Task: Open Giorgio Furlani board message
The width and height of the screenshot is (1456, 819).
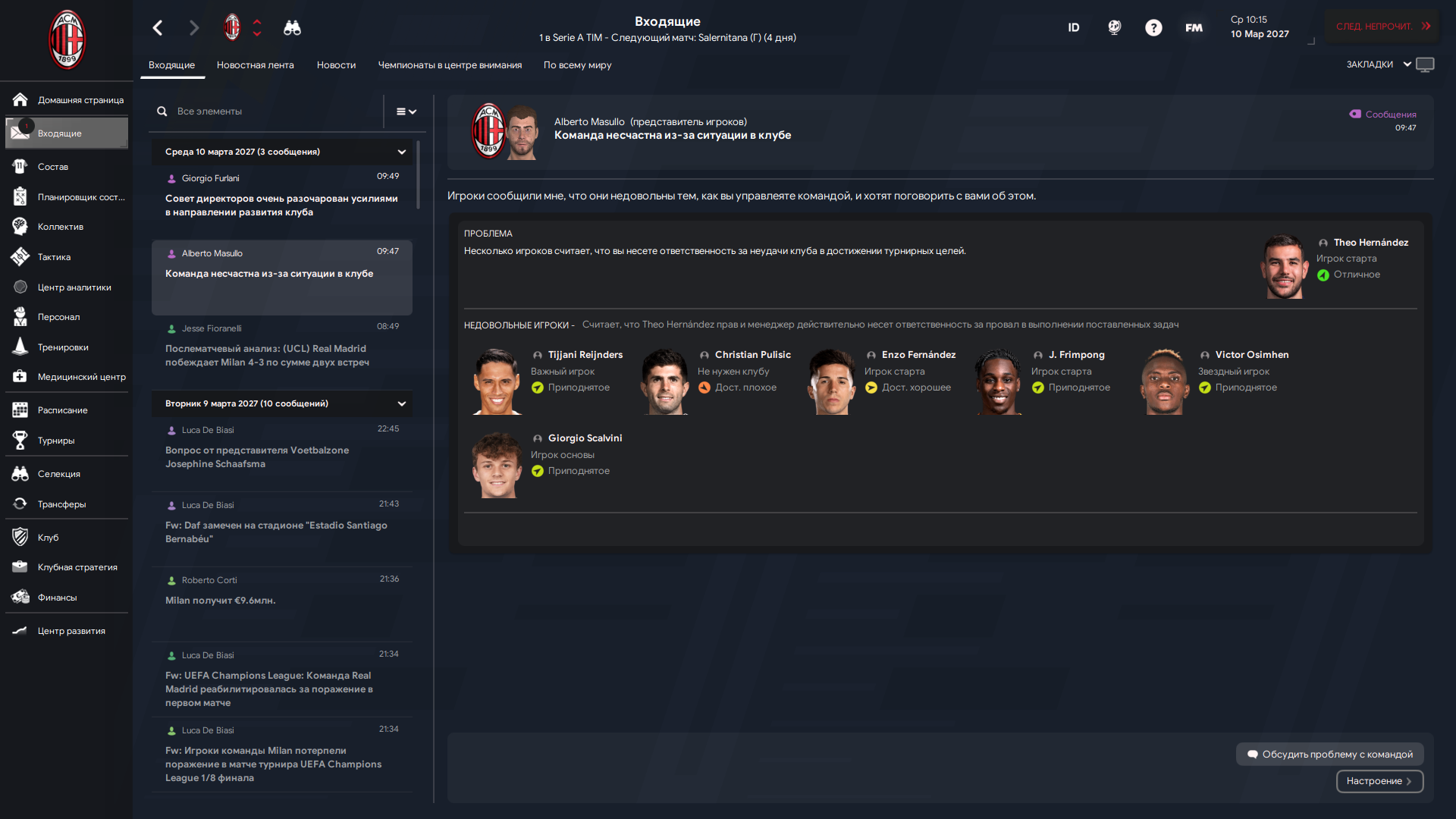Action: point(282,195)
